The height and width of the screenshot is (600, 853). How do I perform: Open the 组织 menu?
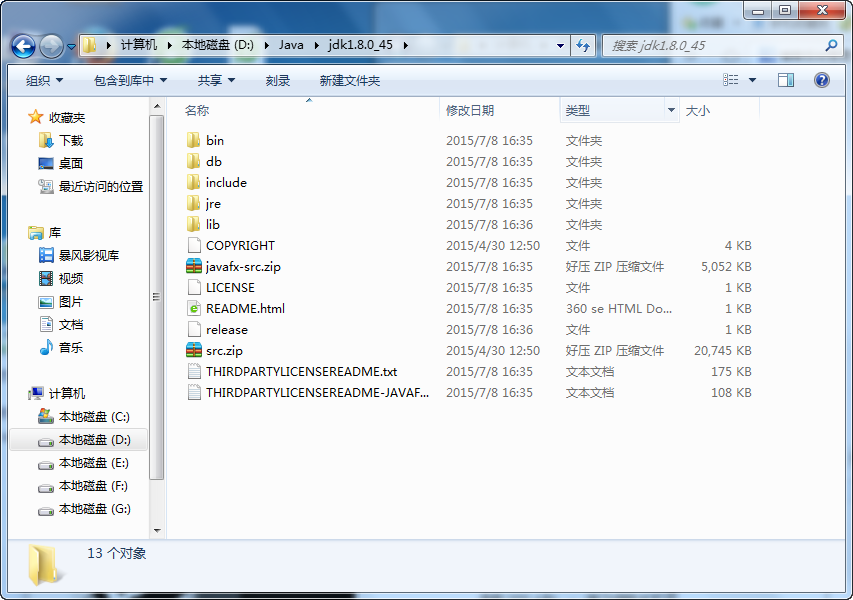click(x=44, y=81)
